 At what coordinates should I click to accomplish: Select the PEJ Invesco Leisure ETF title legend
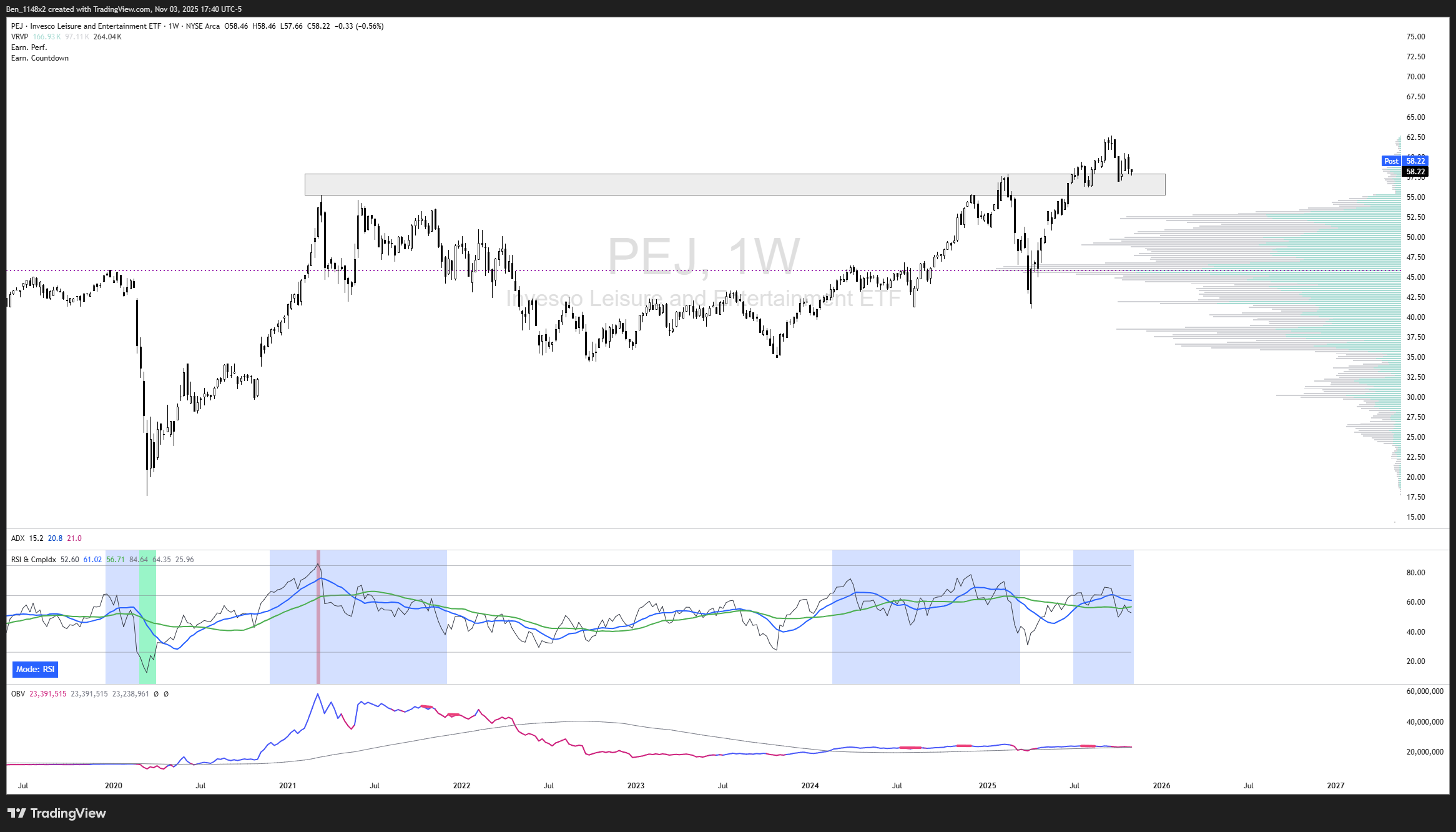(x=94, y=26)
